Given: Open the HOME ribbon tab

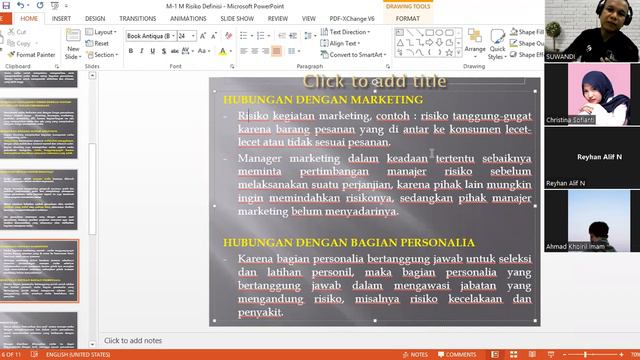Looking at the screenshot, I should 29,19.
